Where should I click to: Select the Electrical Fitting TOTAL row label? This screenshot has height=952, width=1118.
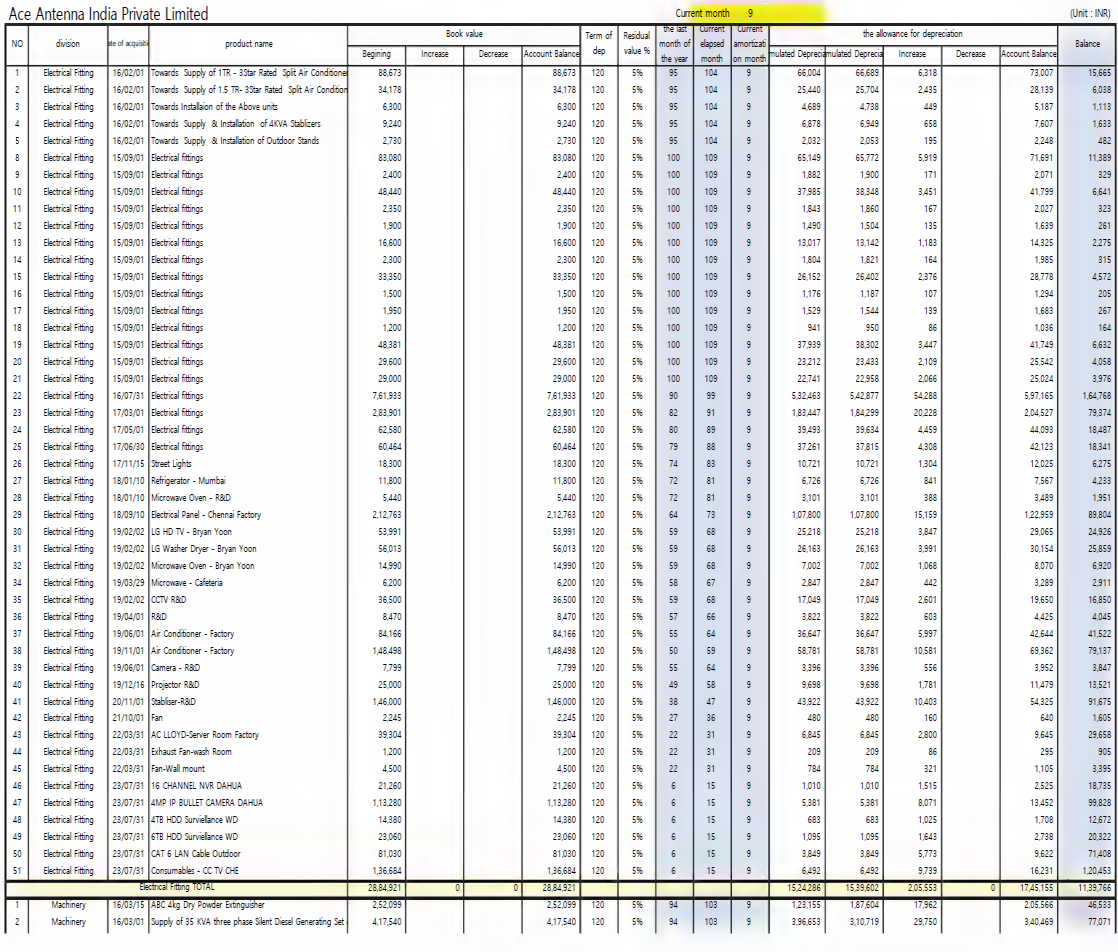coord(177,888)
